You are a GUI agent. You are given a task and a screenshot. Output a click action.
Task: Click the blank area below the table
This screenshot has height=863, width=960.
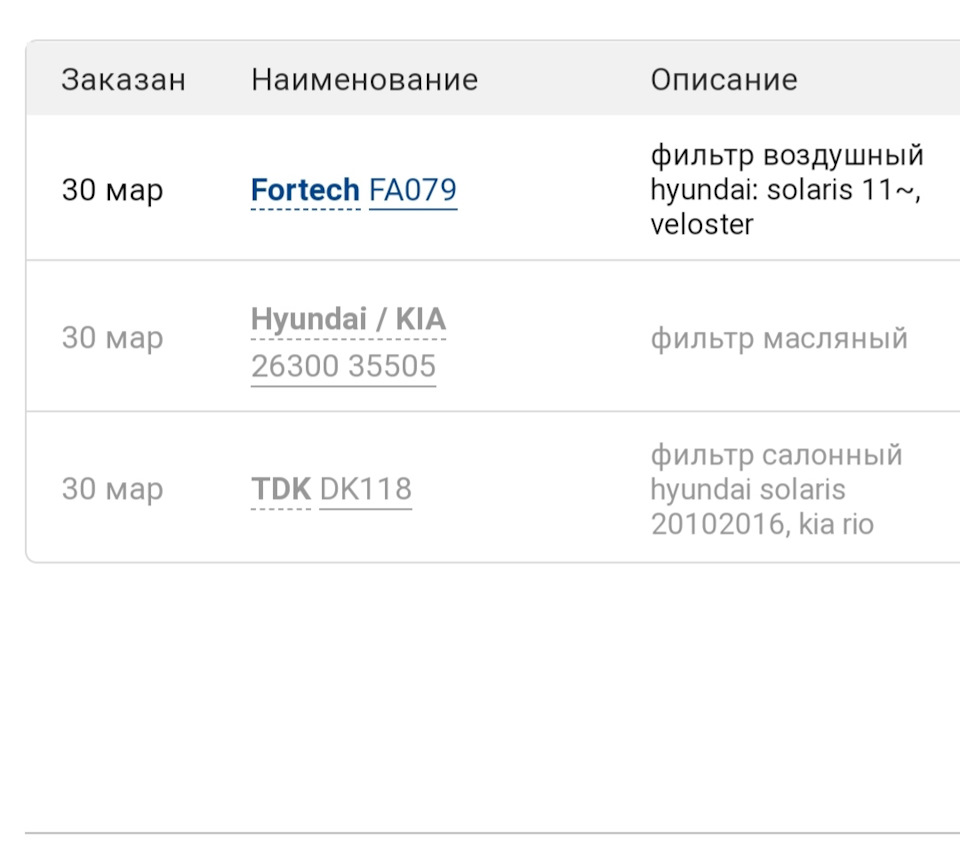tap(480, 700)
